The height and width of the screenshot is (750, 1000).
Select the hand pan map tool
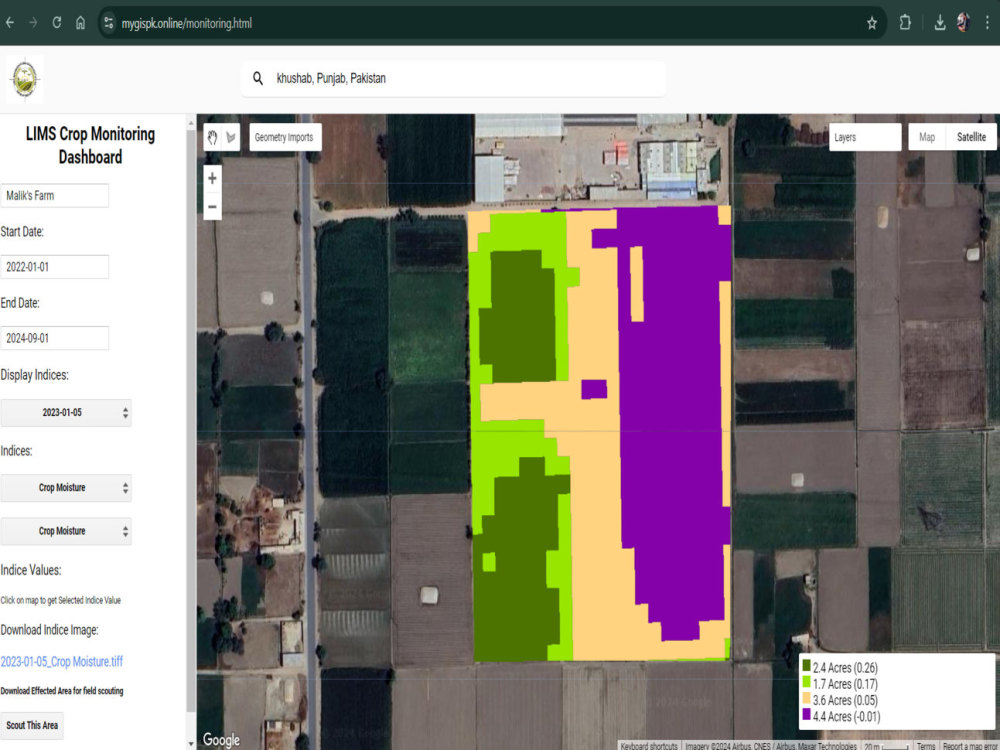212,137
